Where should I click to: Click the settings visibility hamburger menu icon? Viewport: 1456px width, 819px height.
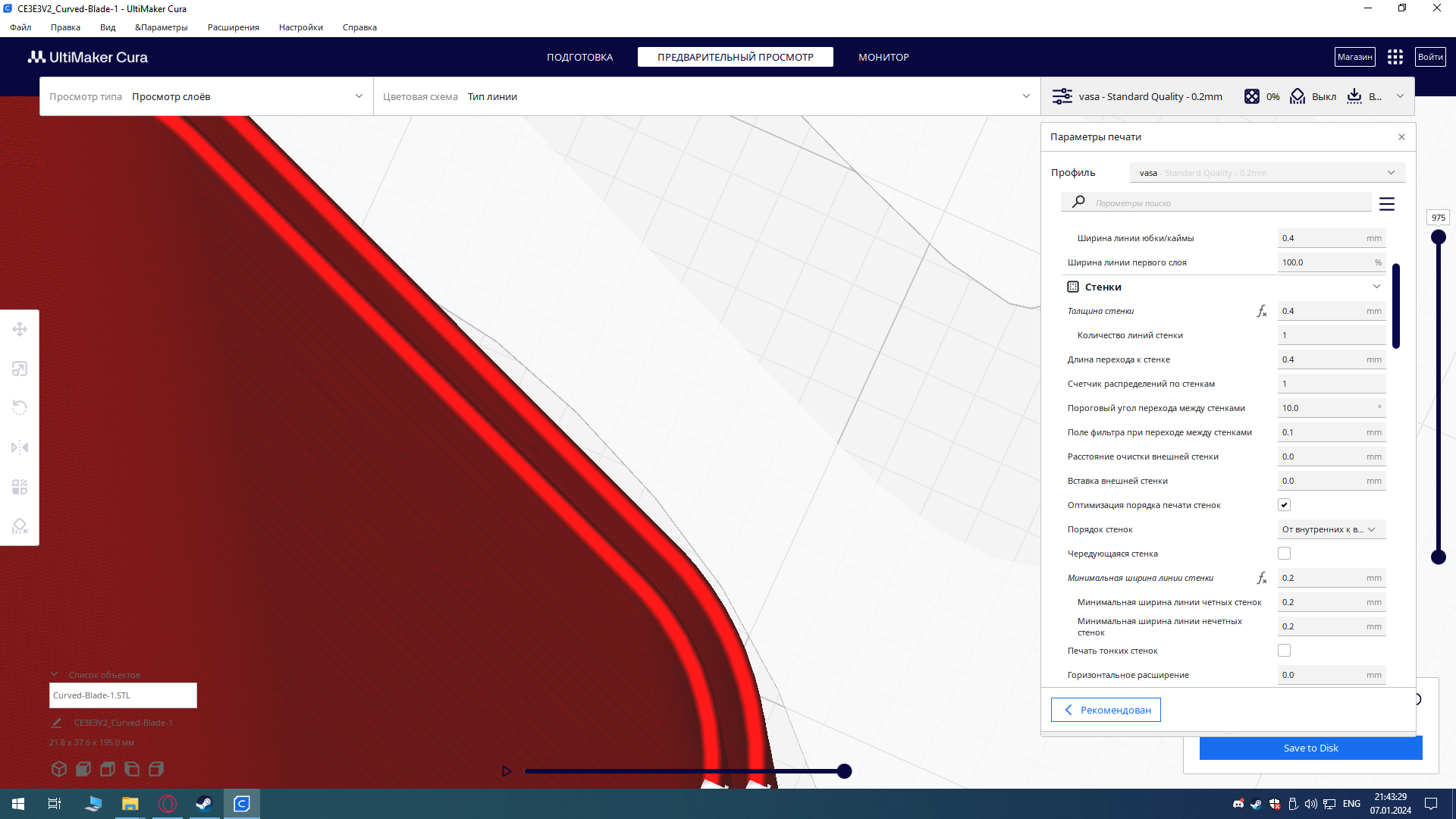pos(1386,204)
